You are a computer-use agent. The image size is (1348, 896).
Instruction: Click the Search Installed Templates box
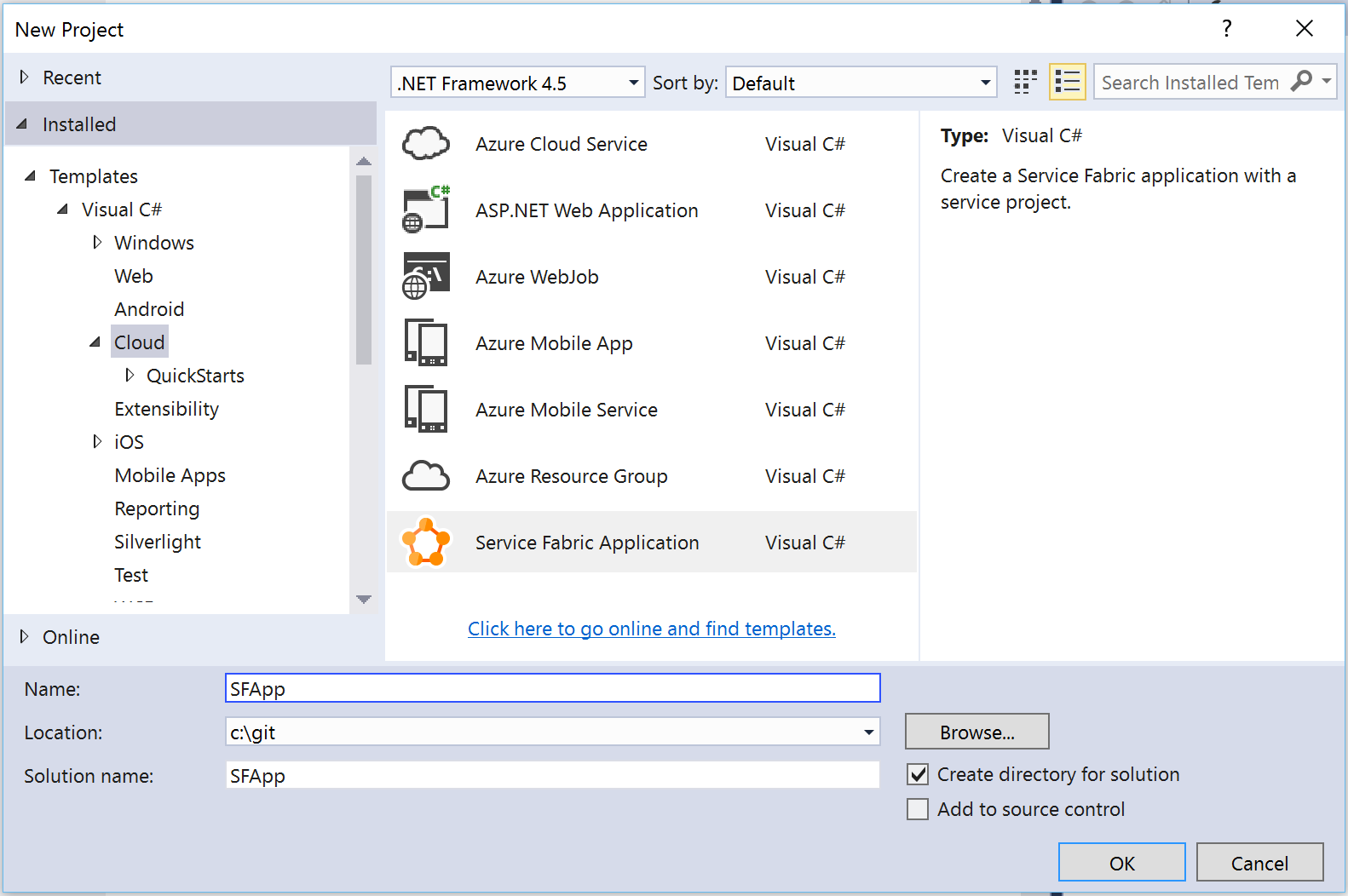click(1191, 83)
